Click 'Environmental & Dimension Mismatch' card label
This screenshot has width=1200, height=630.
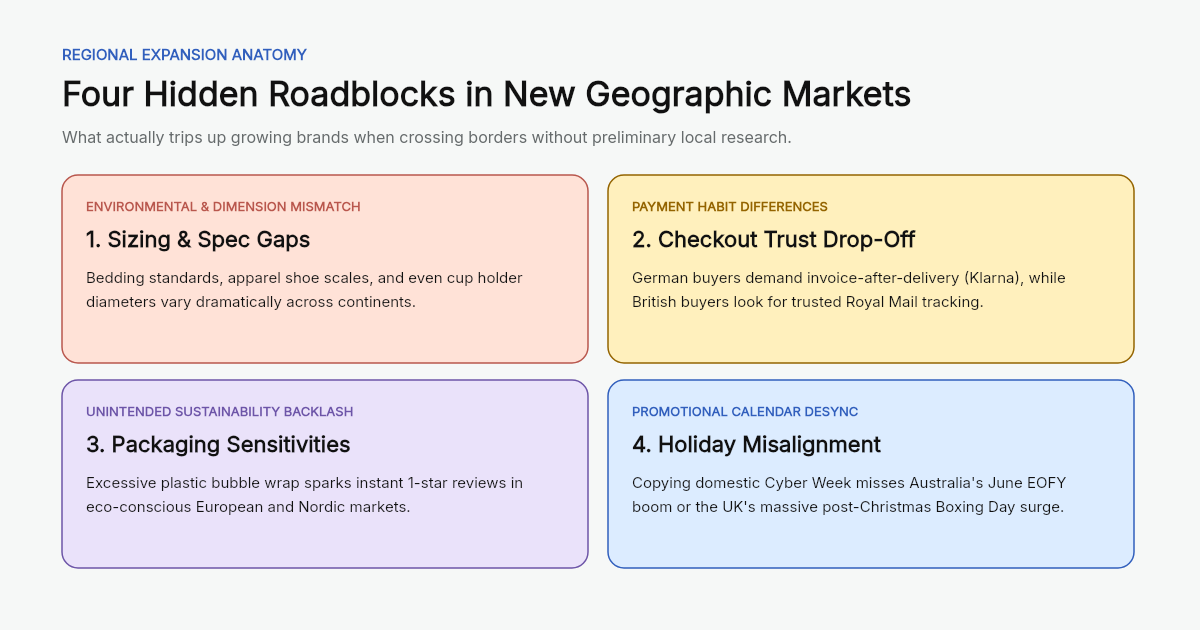point(223,207)
